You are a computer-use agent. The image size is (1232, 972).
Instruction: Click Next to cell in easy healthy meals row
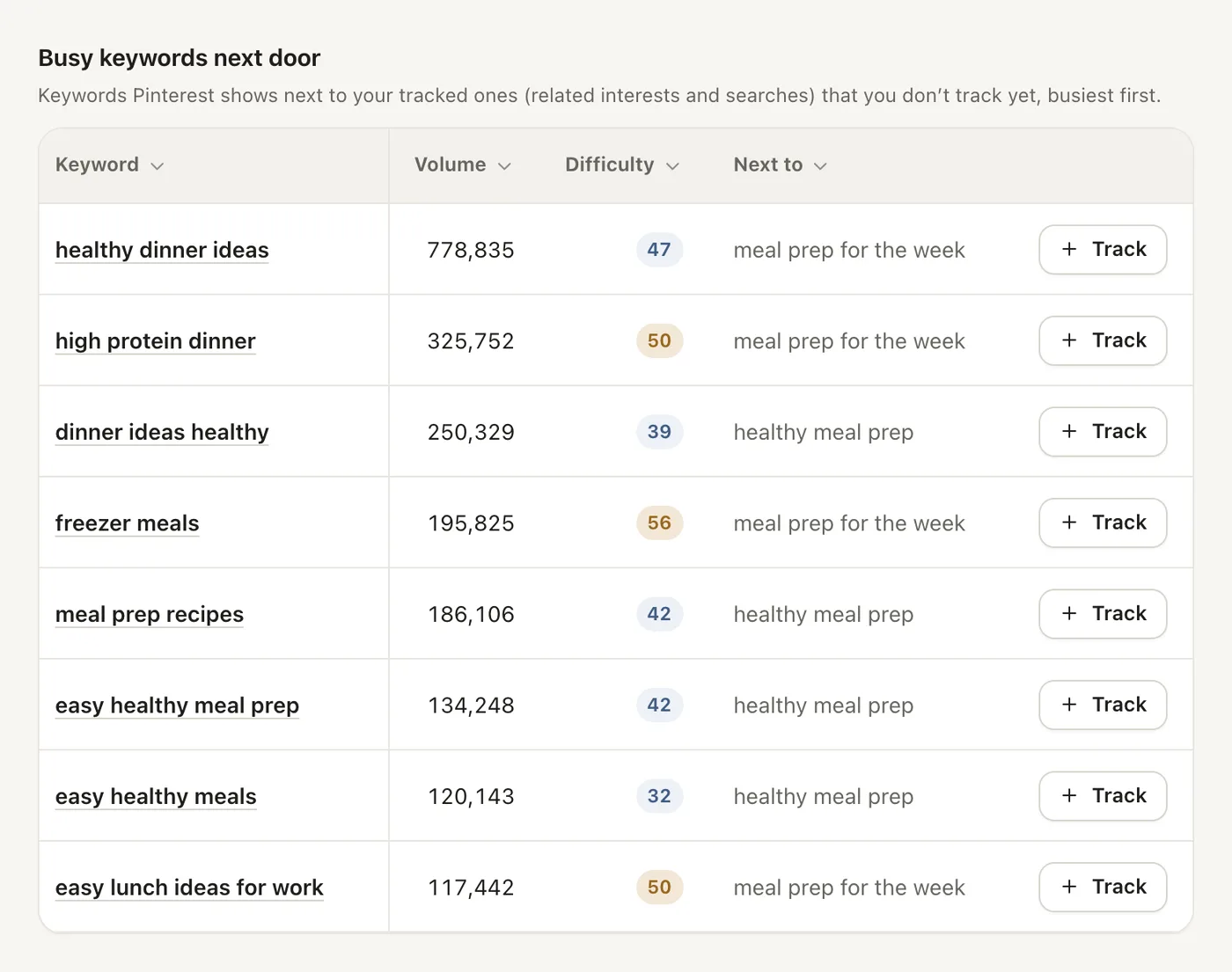tap(824, 797)
